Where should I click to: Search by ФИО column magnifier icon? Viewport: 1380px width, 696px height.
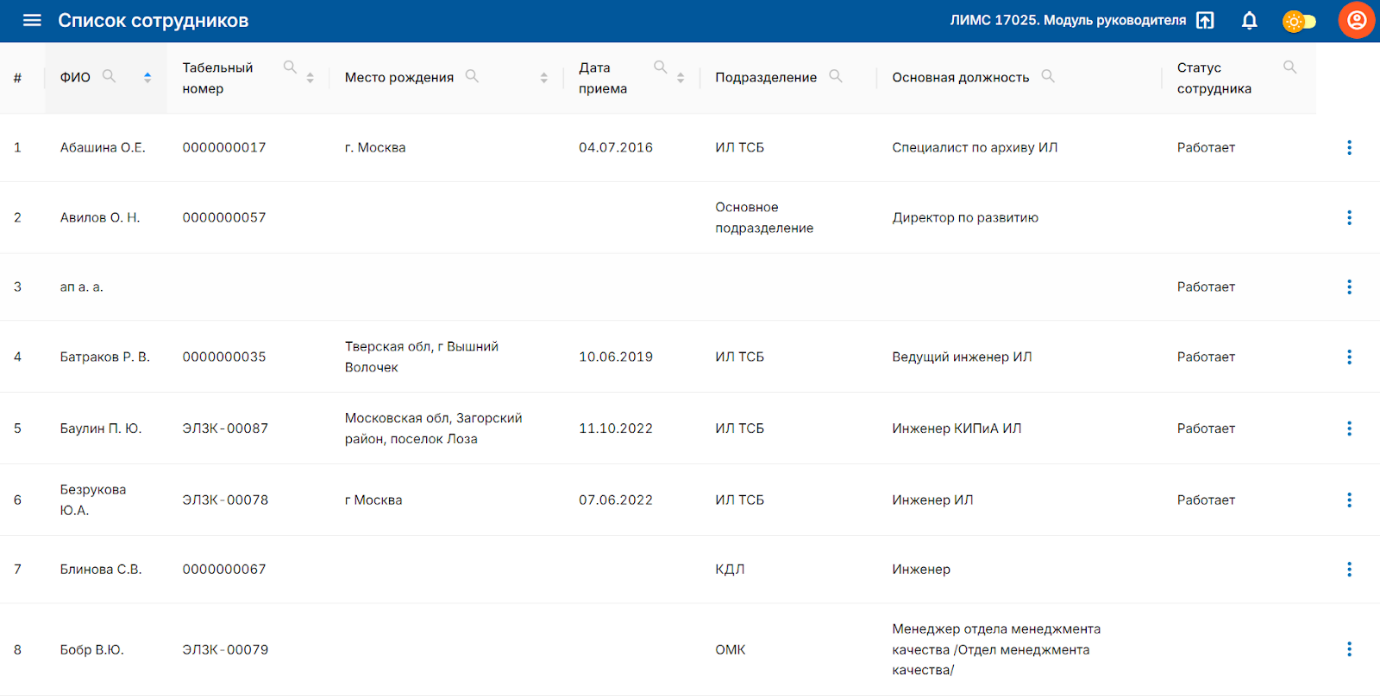coord(109,76)
